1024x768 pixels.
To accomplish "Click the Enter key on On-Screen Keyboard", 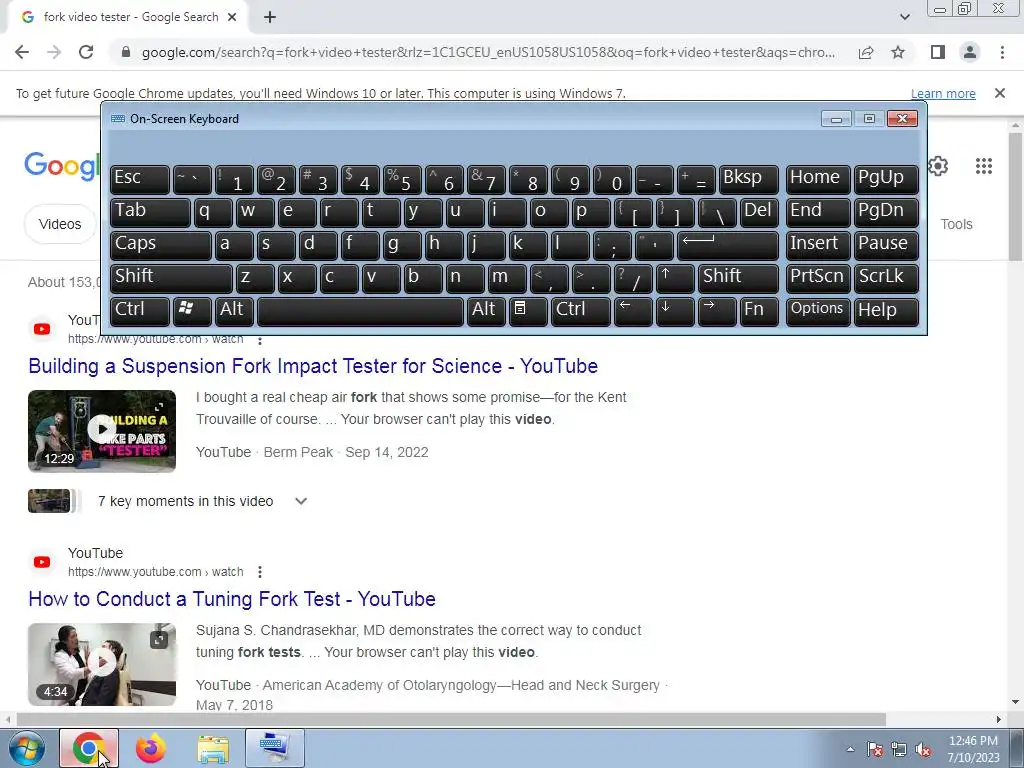I will [728, 245].
